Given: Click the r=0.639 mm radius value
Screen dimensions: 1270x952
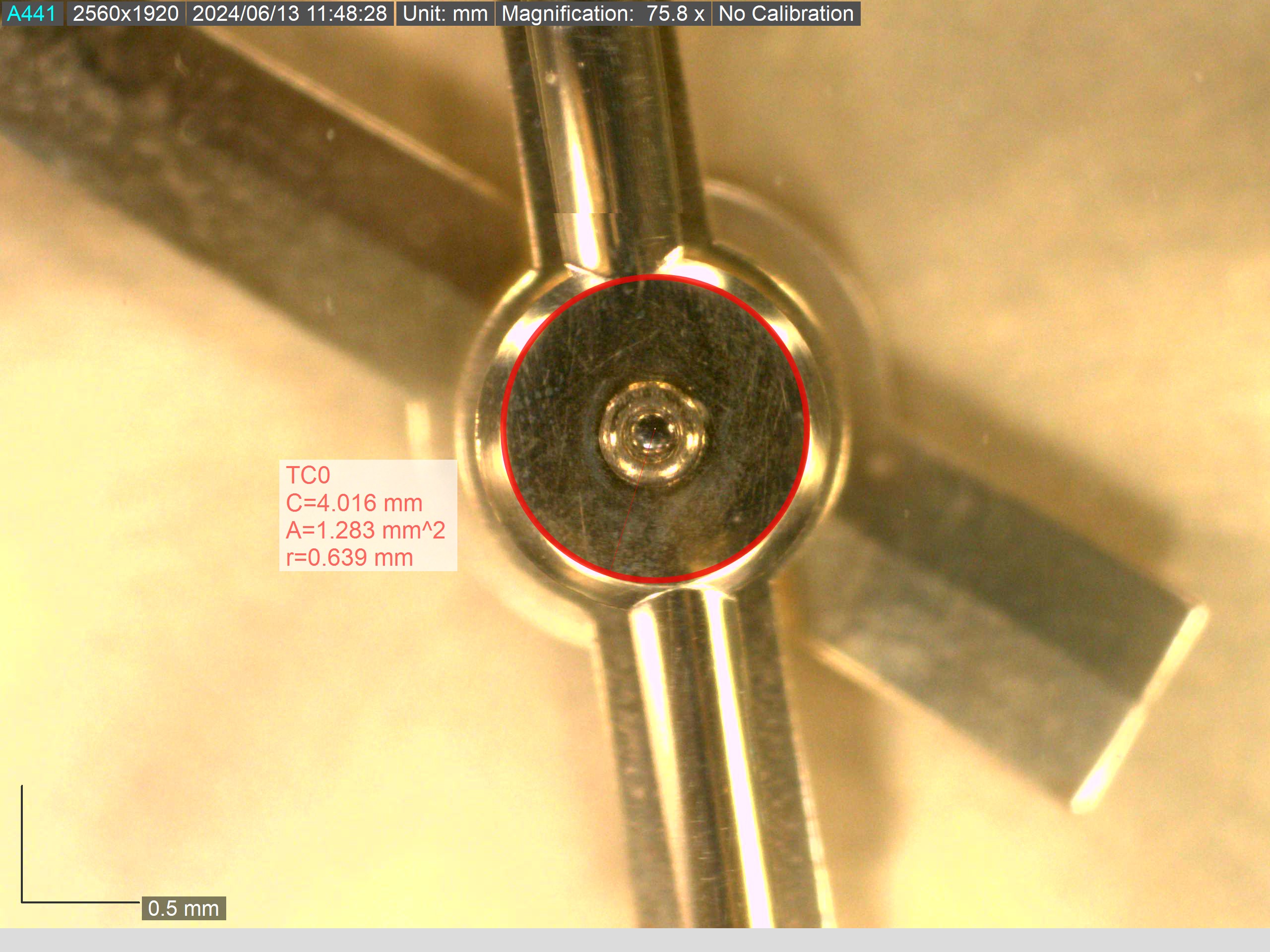Looking at the screenshot, I should (349, 557).
